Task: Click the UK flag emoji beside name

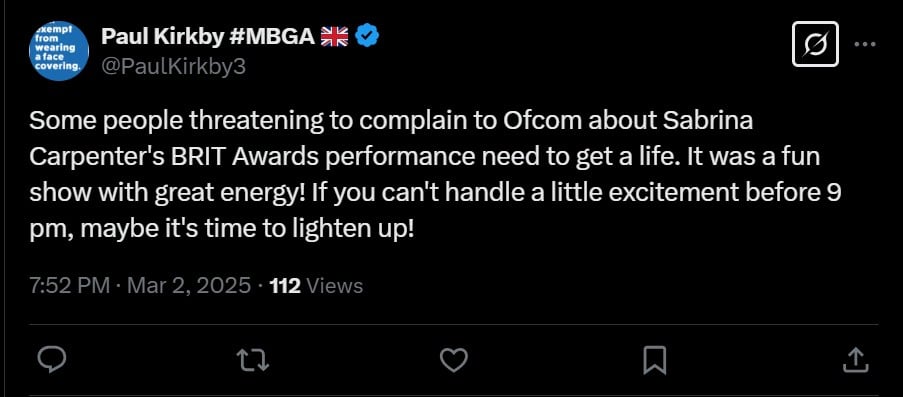Action: point(335,37)
